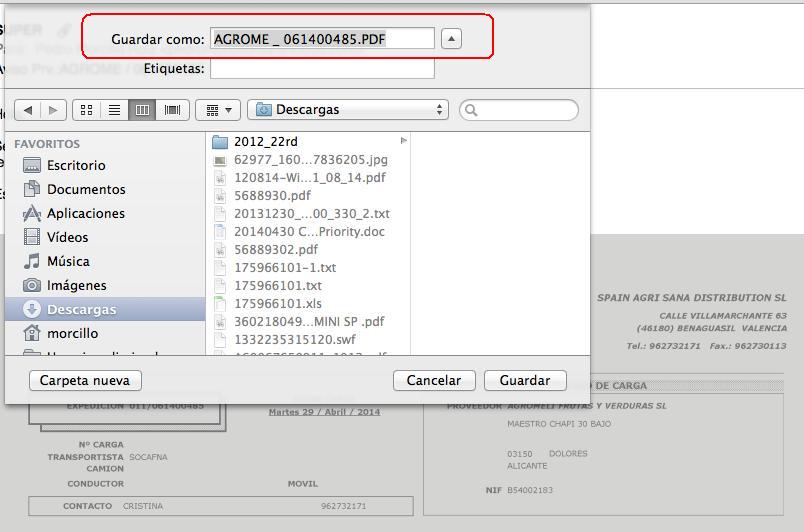The width and height of the screenshot is (804, 532).
Task: Open the Descargas location popup
Action: click(x=348, y=110)
